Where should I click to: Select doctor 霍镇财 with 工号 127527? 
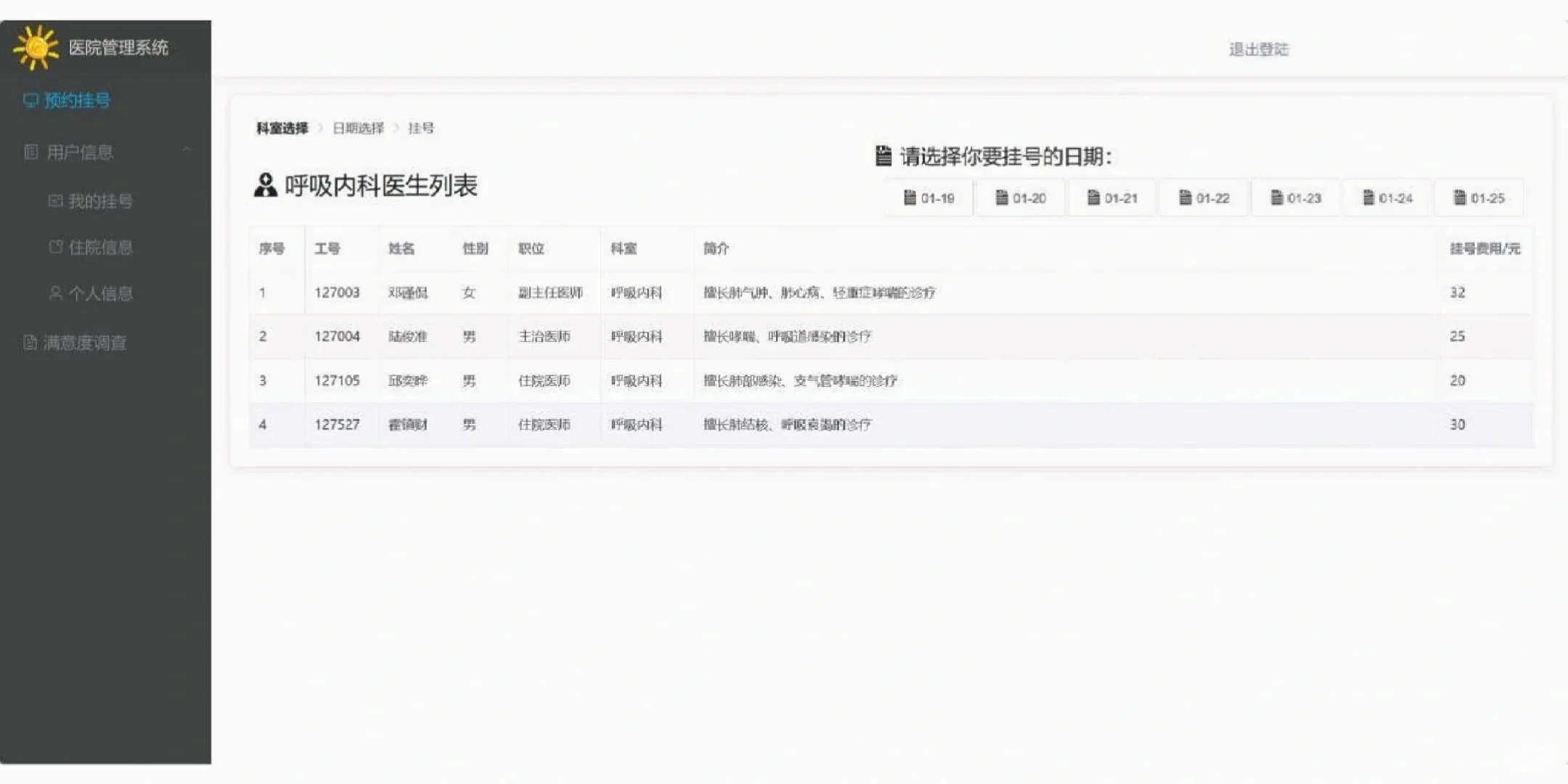(x=407, y=425)
